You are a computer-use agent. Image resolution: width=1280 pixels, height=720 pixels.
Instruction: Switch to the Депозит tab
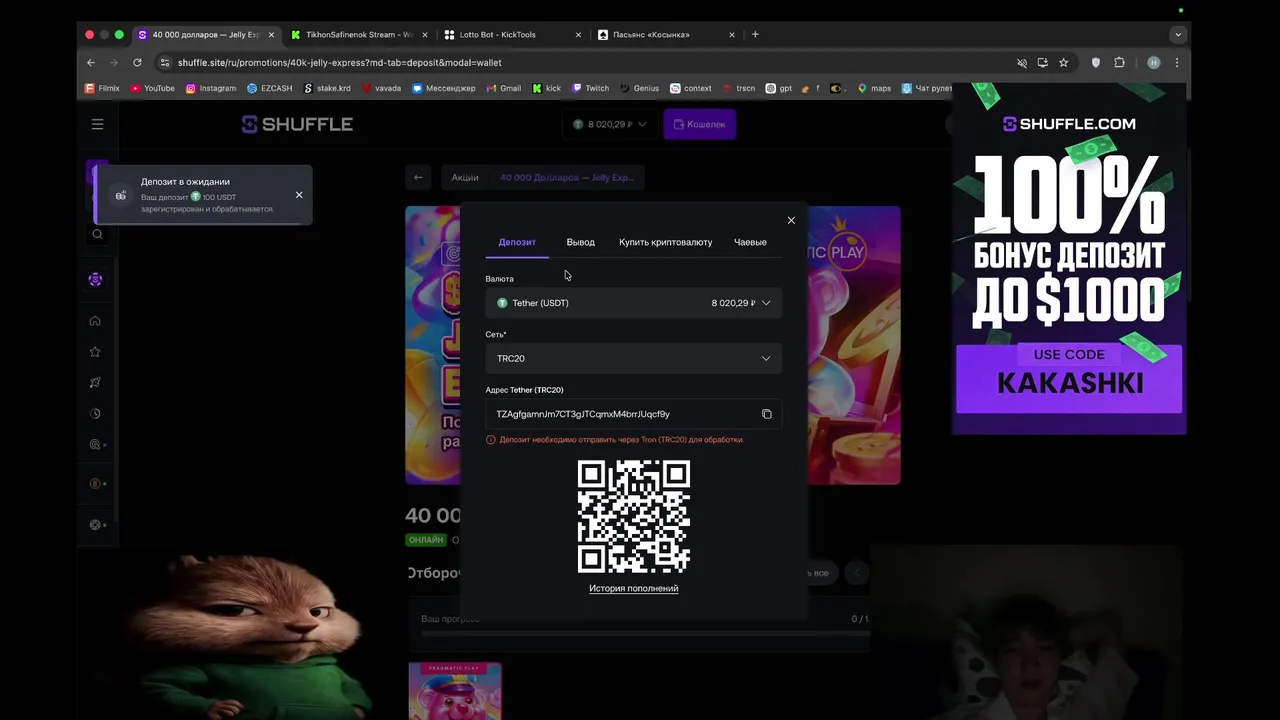[517, 242]
